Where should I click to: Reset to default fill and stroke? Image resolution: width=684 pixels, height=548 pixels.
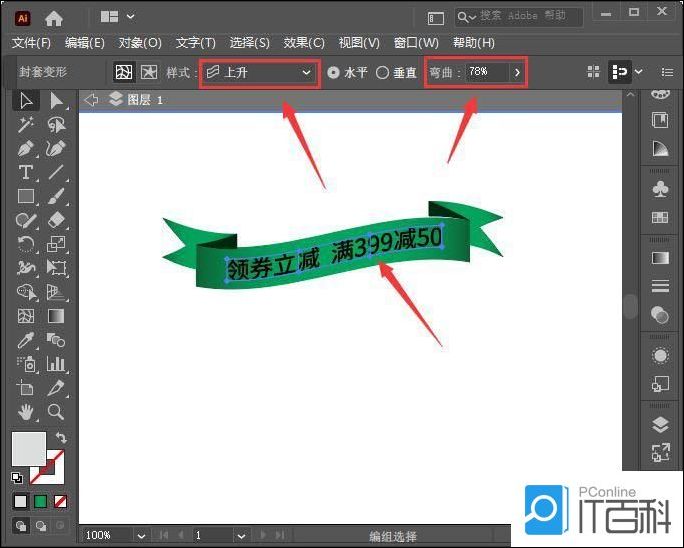pos(17,478)
